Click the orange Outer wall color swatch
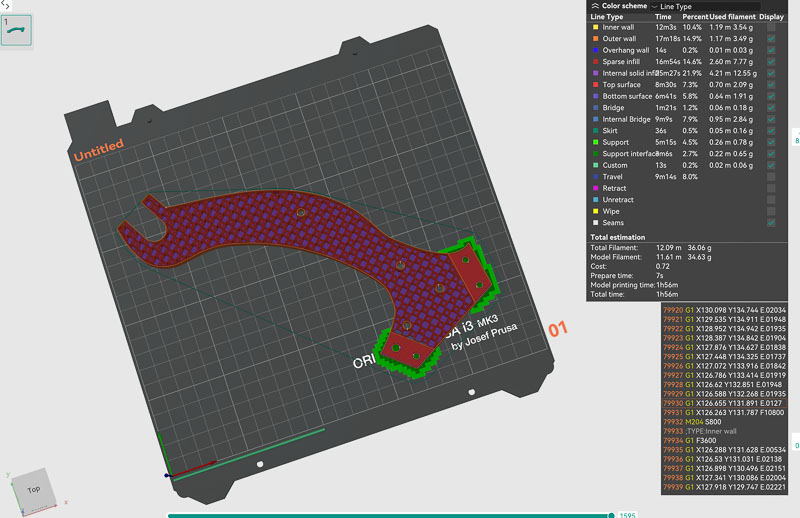 (595, 39)
